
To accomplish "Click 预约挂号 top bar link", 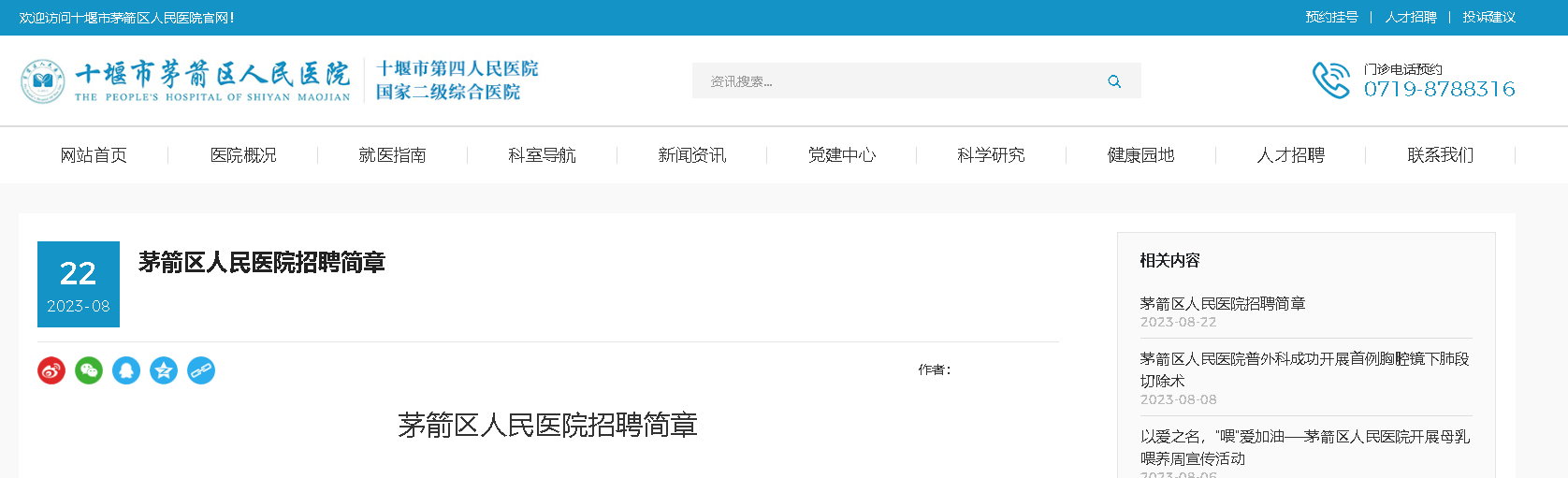I will [1332, 17].
